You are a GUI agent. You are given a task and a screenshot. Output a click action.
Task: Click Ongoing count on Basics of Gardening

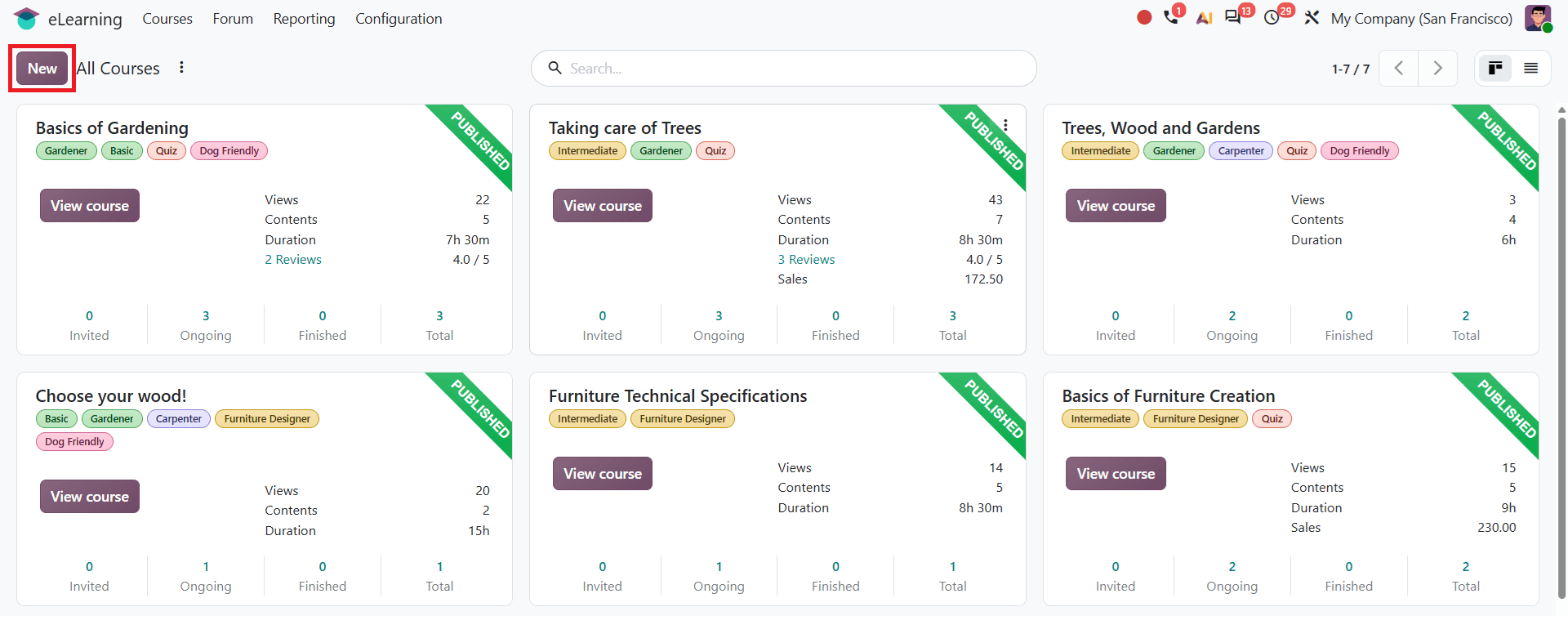pos(206,325)
